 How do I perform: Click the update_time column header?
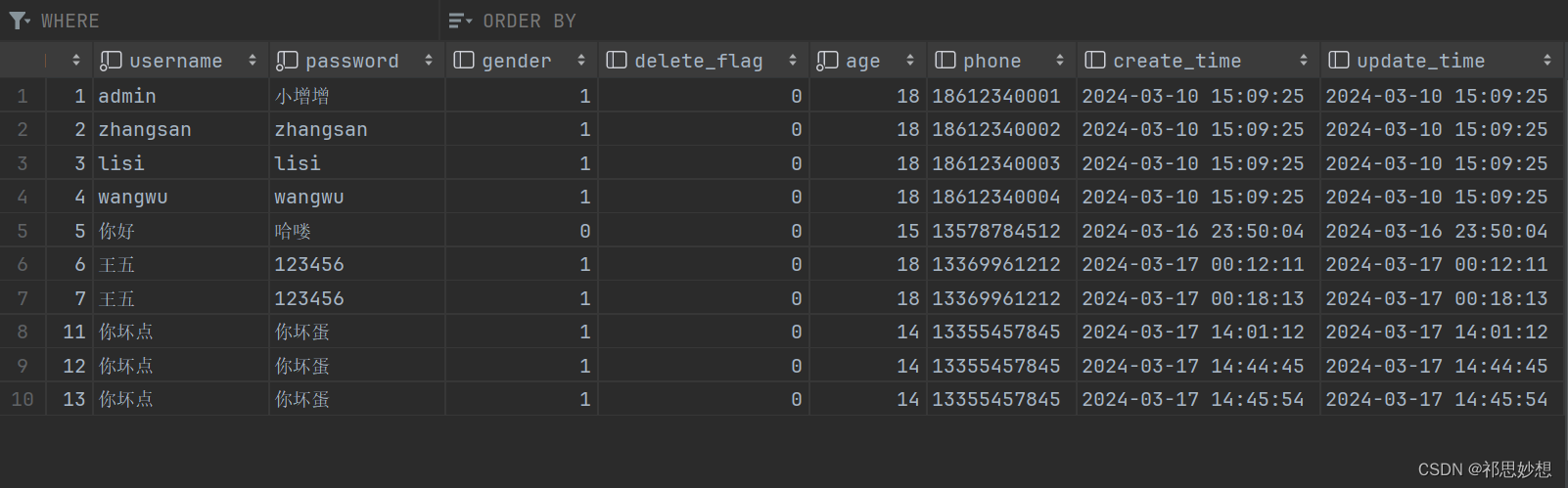[x=1442, y=61]
